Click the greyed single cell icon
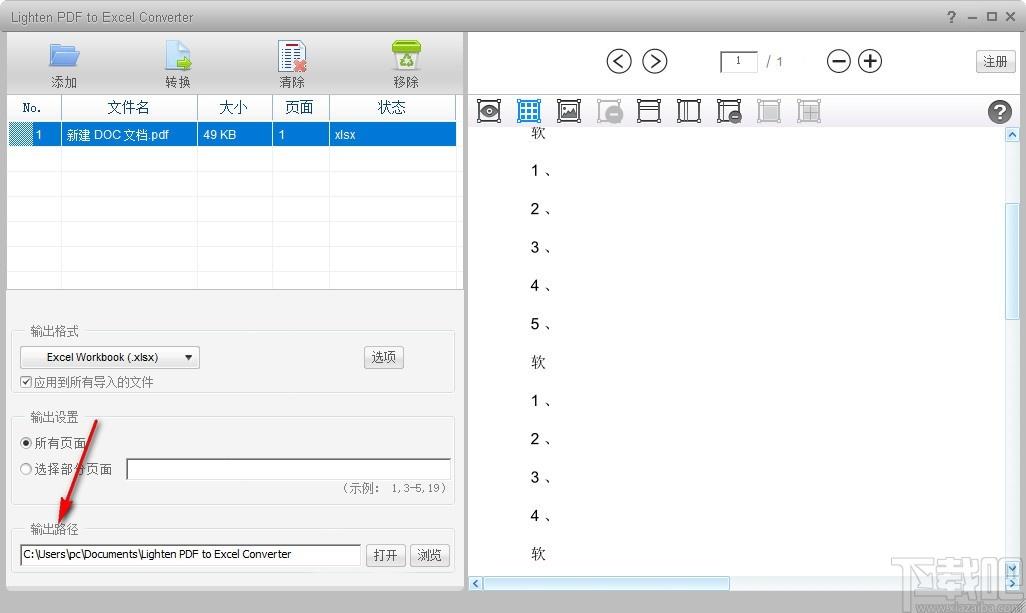1026x613 pixels. pos(769,111)
